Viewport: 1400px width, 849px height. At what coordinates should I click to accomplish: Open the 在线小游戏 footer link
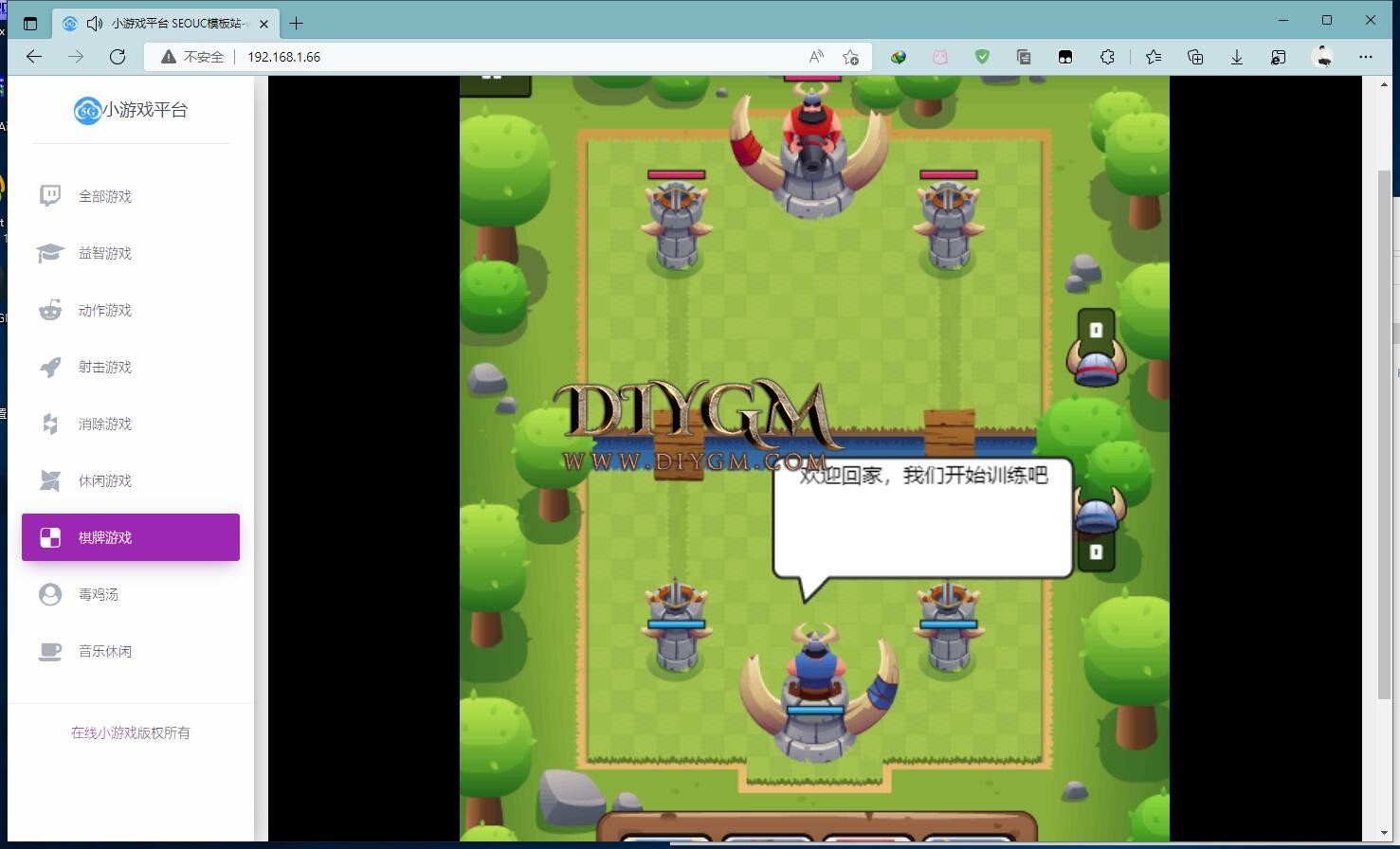pyautogui.click(x=104, y=732)
